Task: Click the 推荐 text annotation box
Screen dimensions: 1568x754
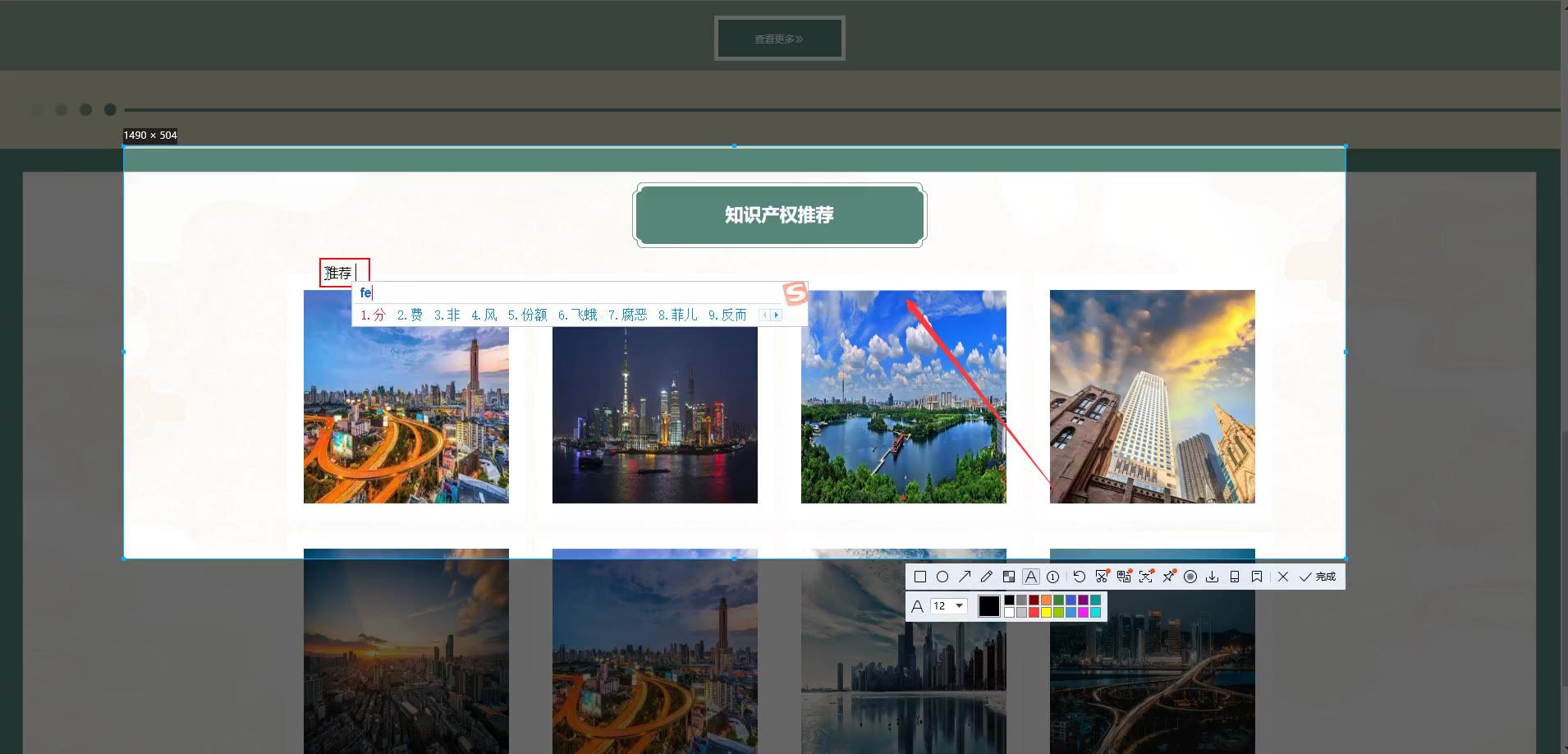Action: coord(344,273)
